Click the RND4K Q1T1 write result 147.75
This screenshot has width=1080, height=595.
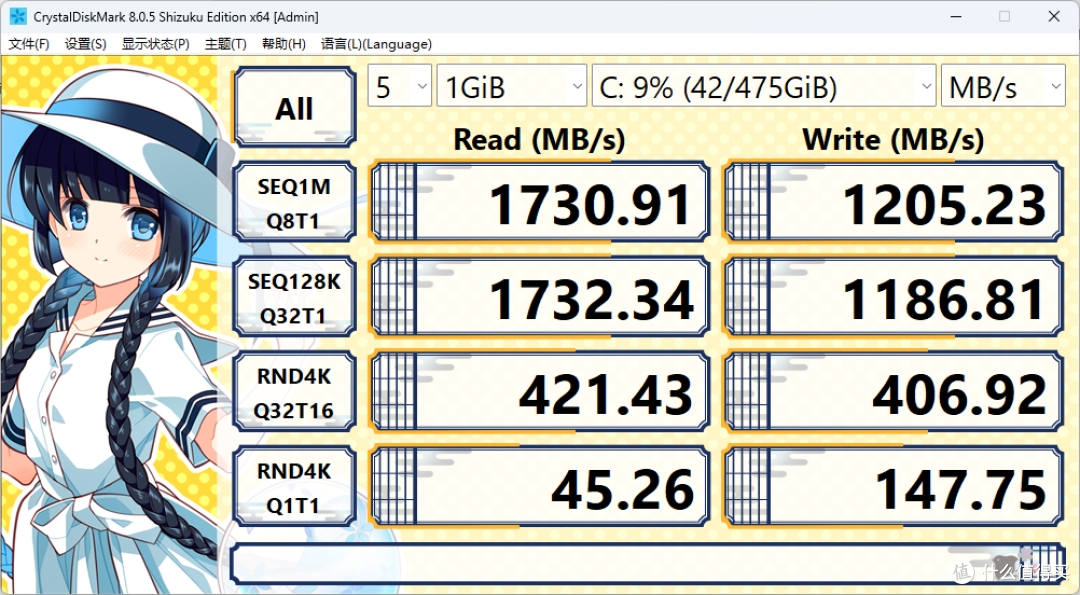895,488
